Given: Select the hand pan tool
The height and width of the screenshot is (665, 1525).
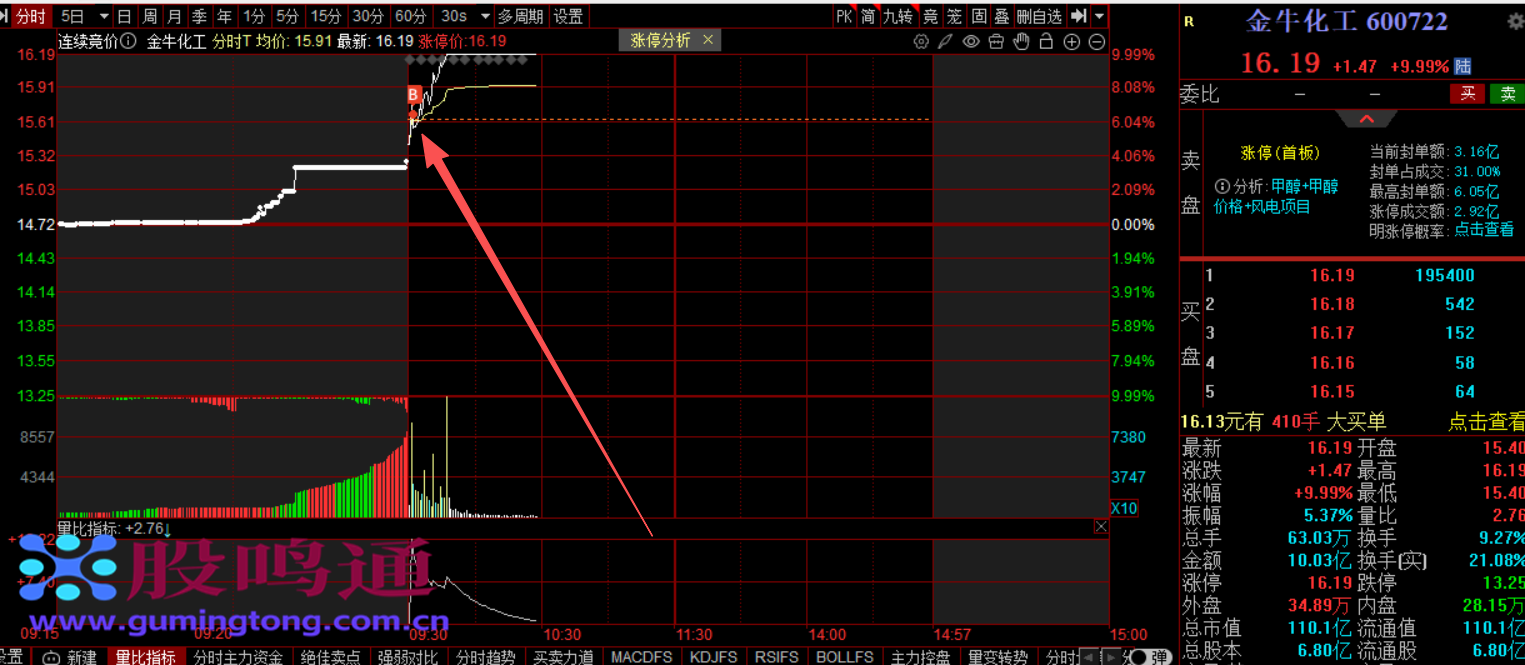Looking at the screenshot, I should point(1021,41).
